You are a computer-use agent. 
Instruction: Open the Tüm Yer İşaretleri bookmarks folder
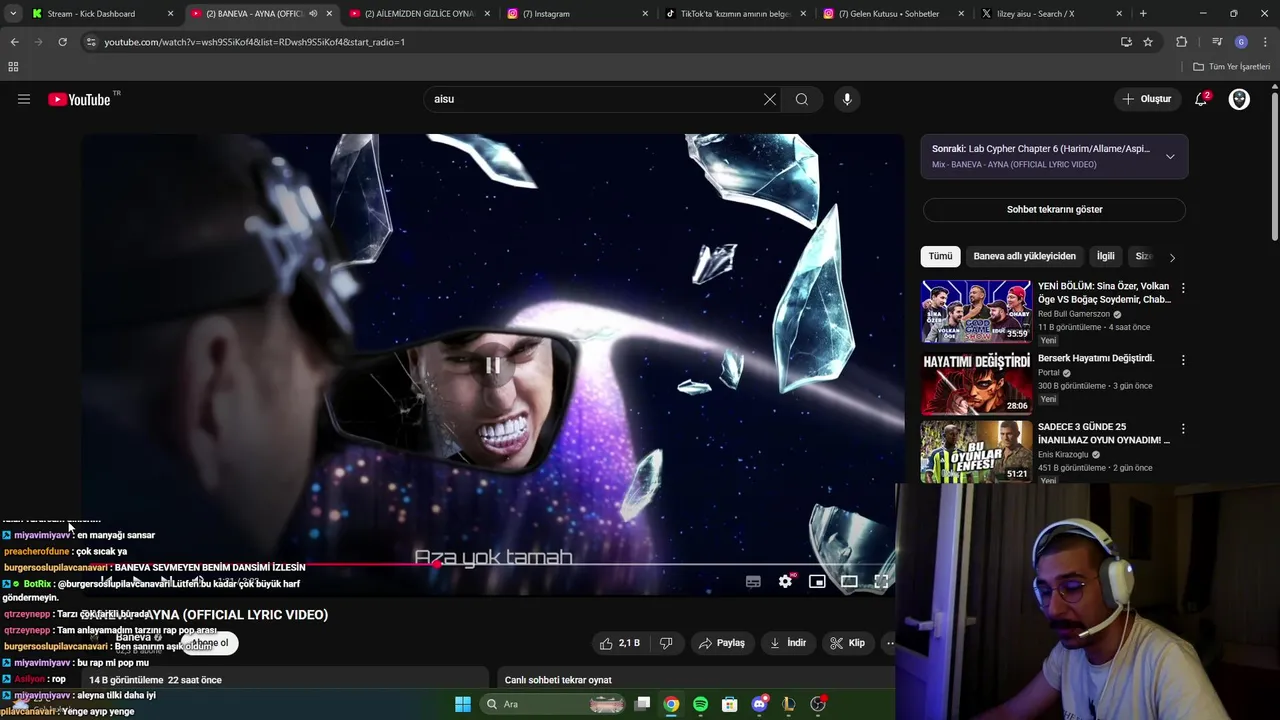[1232, 67]
